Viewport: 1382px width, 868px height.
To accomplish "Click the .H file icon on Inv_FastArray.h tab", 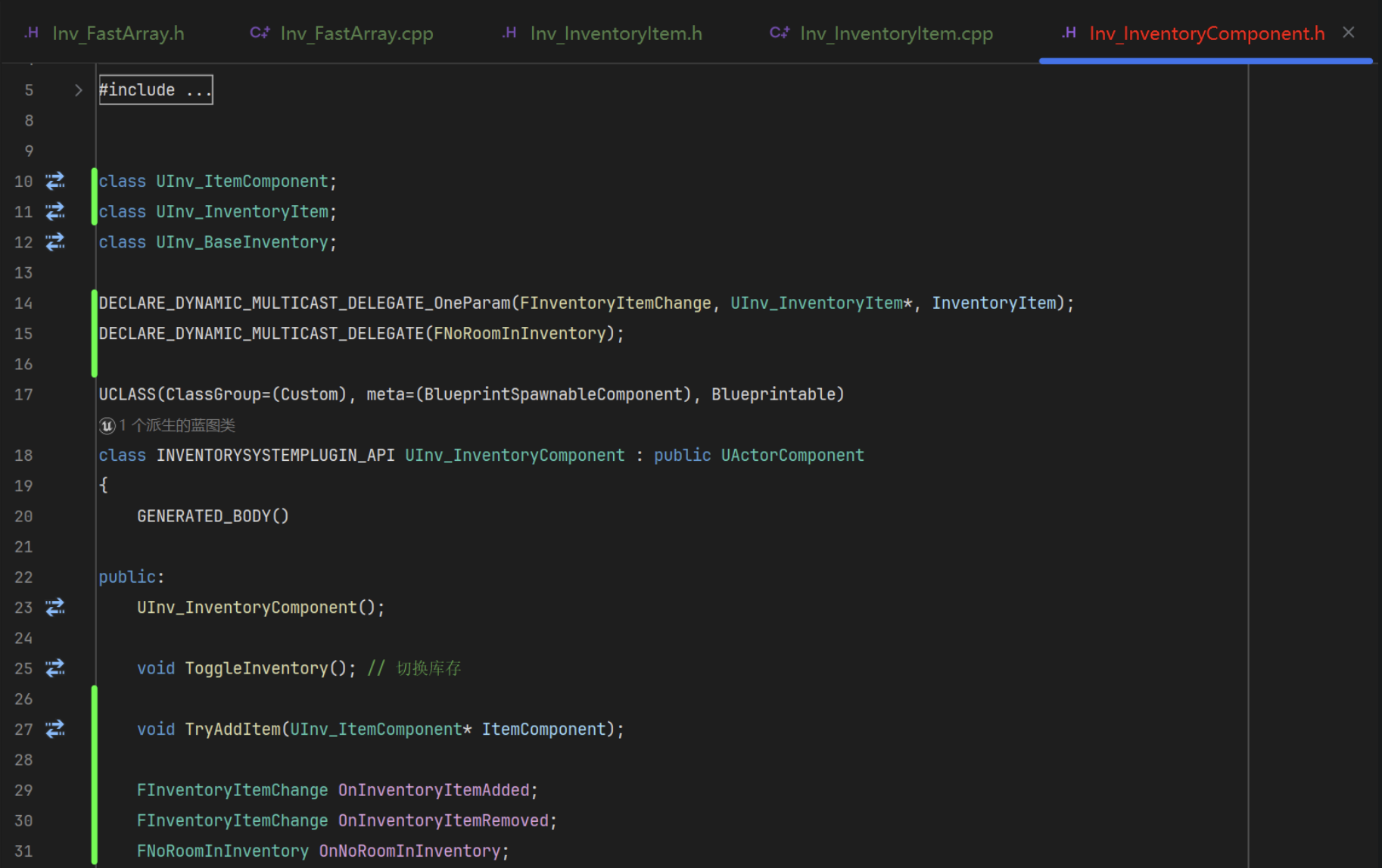I will coord(31,33).
